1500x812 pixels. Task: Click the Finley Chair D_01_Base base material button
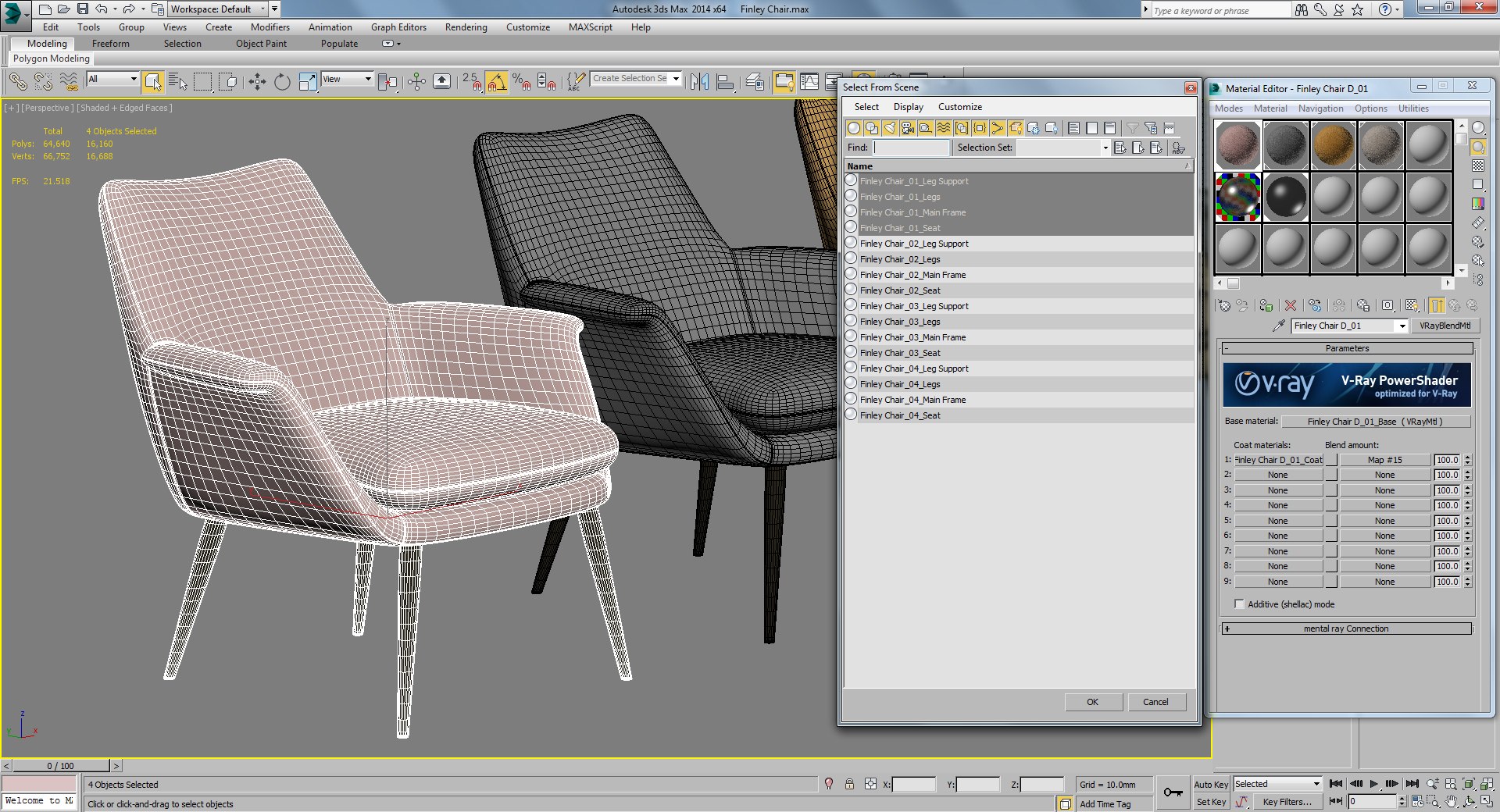click(x=1375, y=422)
